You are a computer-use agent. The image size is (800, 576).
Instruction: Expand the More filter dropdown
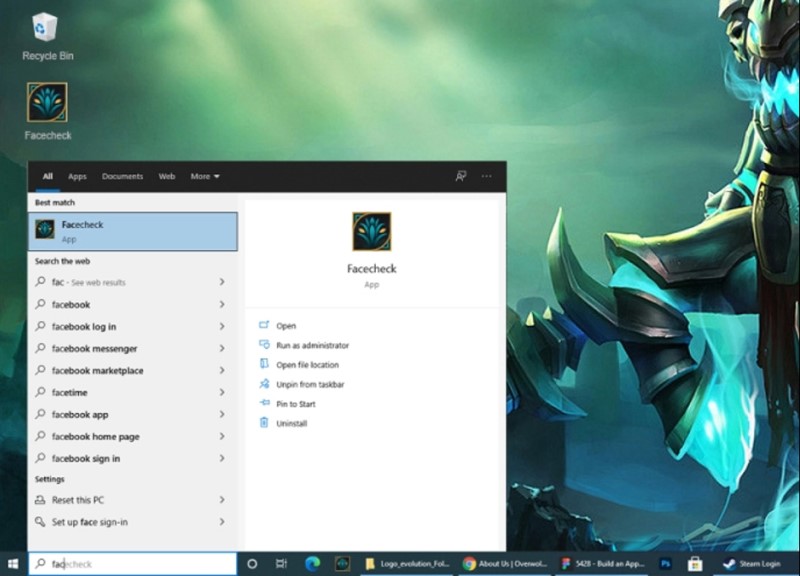tap(205, 177)
